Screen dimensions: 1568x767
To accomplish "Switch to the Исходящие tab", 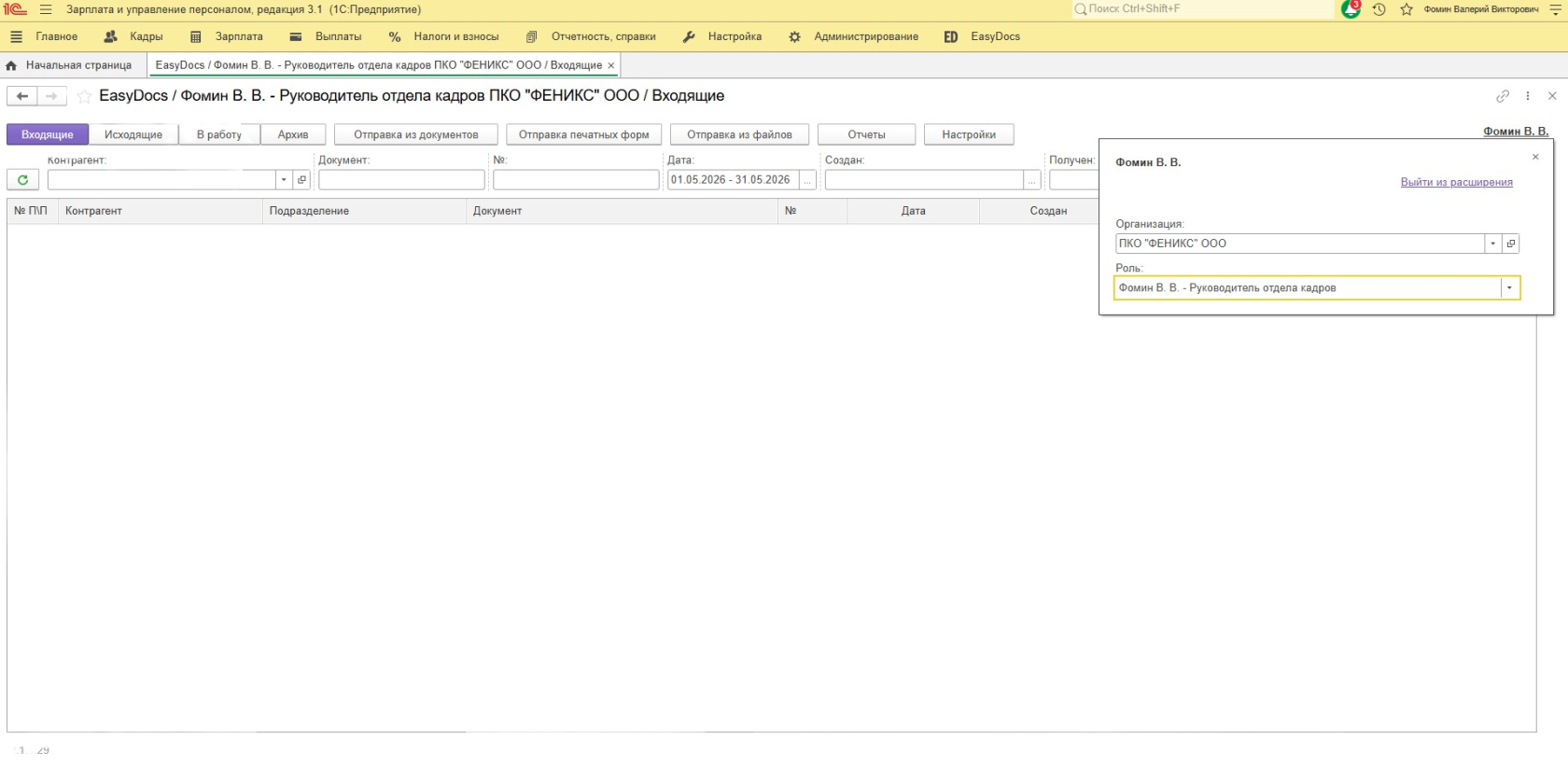I will coord(133,135).
